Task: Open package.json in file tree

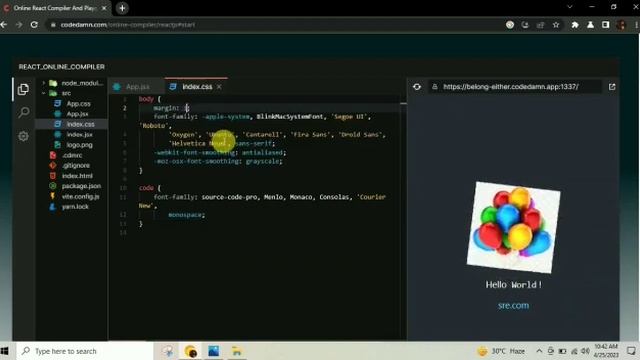Action: tap(81, 186)
